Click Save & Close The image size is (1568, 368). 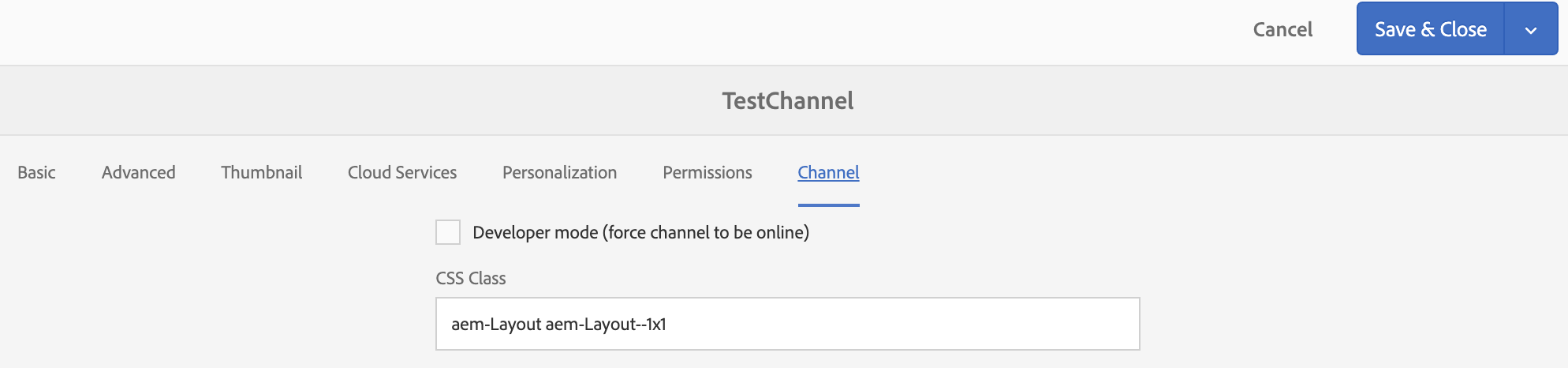pyautogui.click(x=1430, y=30)
